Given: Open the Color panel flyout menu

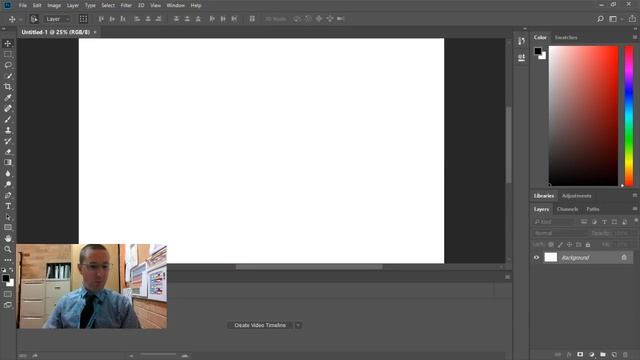Looking at the screenshot, I should (x=635, y=37).
